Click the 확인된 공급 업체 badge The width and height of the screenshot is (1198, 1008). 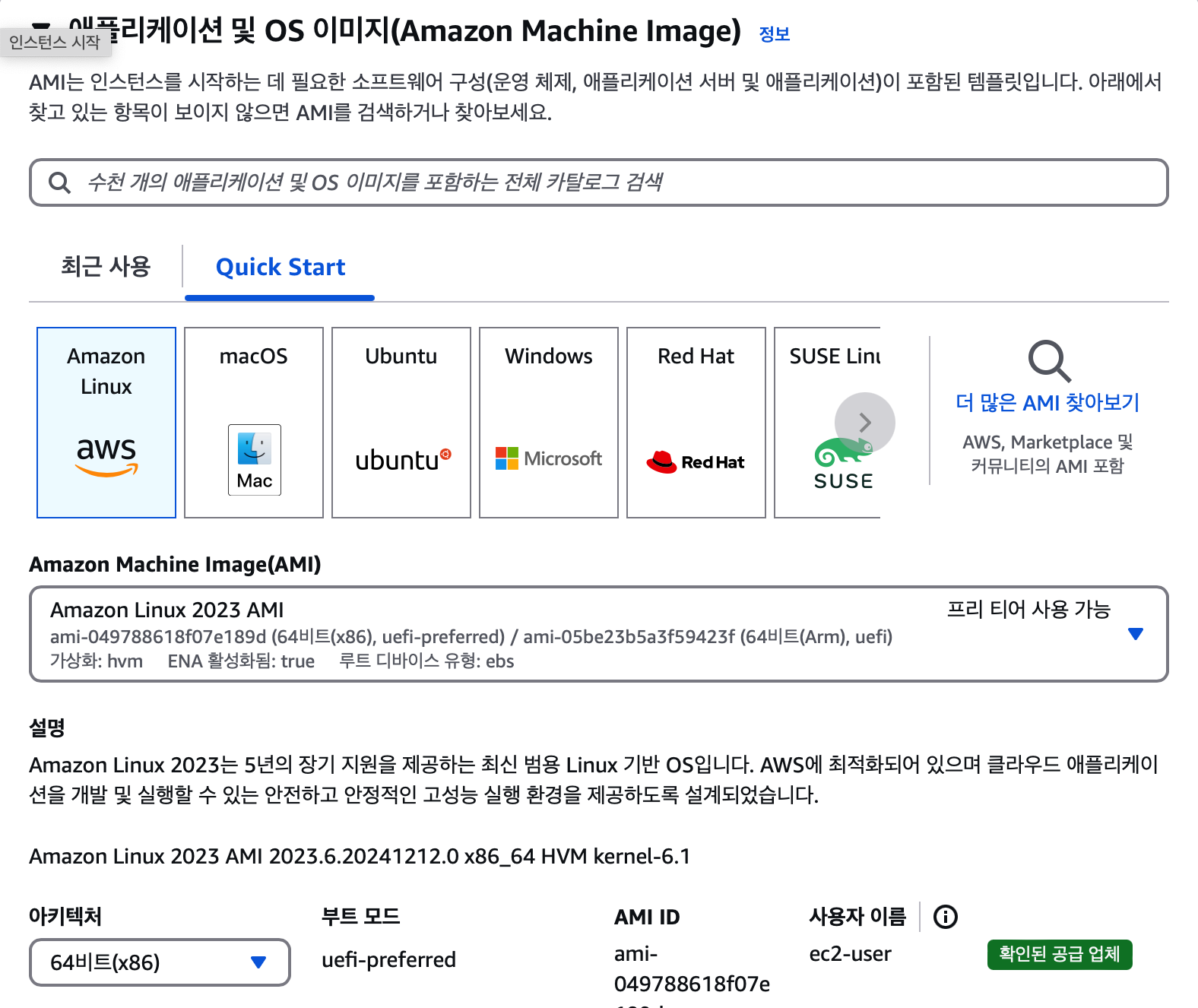[1060, 954]
